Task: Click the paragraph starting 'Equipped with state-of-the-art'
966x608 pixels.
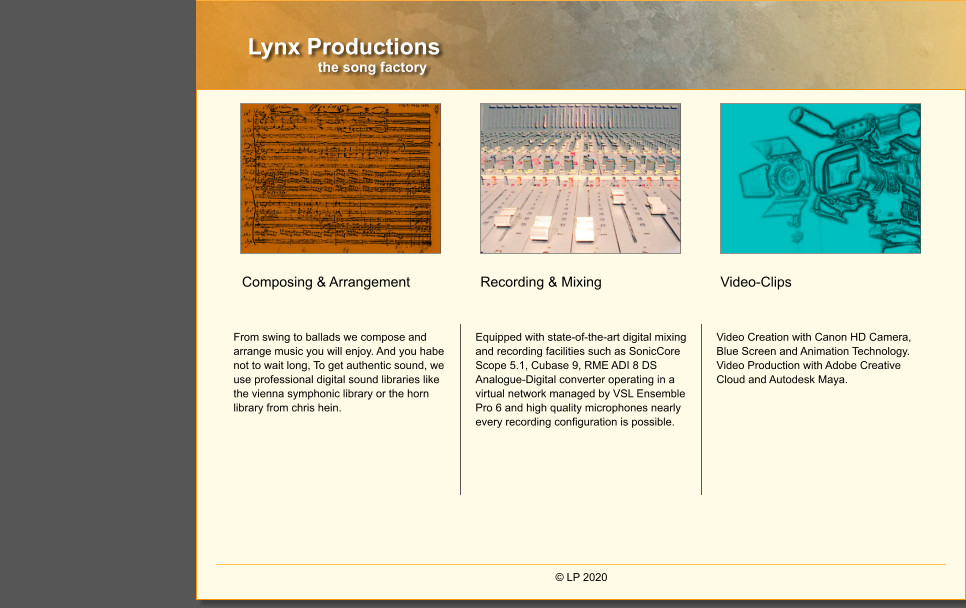Action: point(580,380)
